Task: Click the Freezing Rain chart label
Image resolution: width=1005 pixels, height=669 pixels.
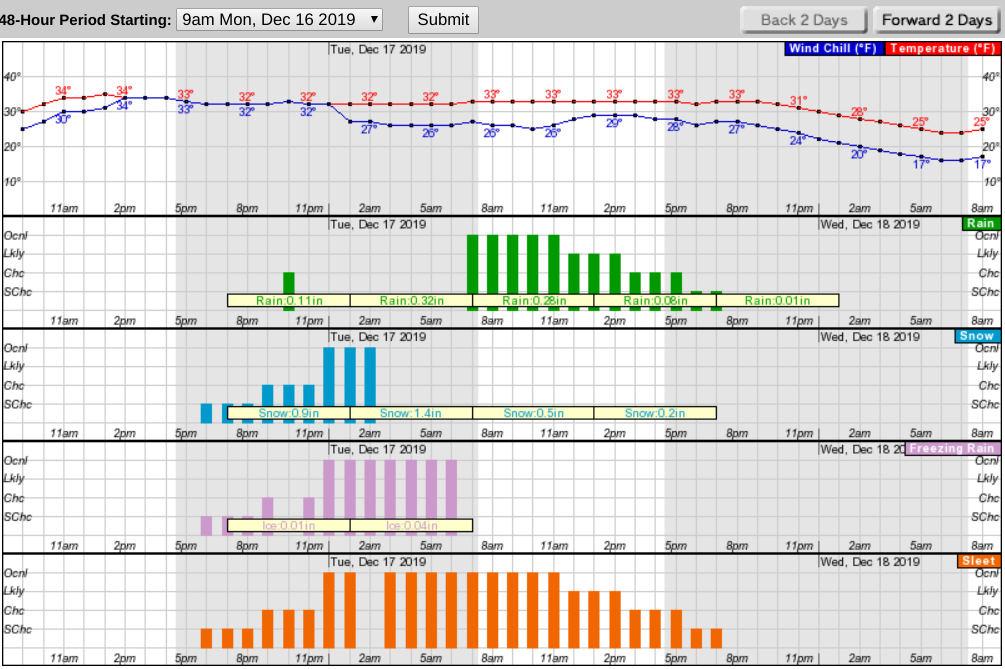Action: [952, 449]
